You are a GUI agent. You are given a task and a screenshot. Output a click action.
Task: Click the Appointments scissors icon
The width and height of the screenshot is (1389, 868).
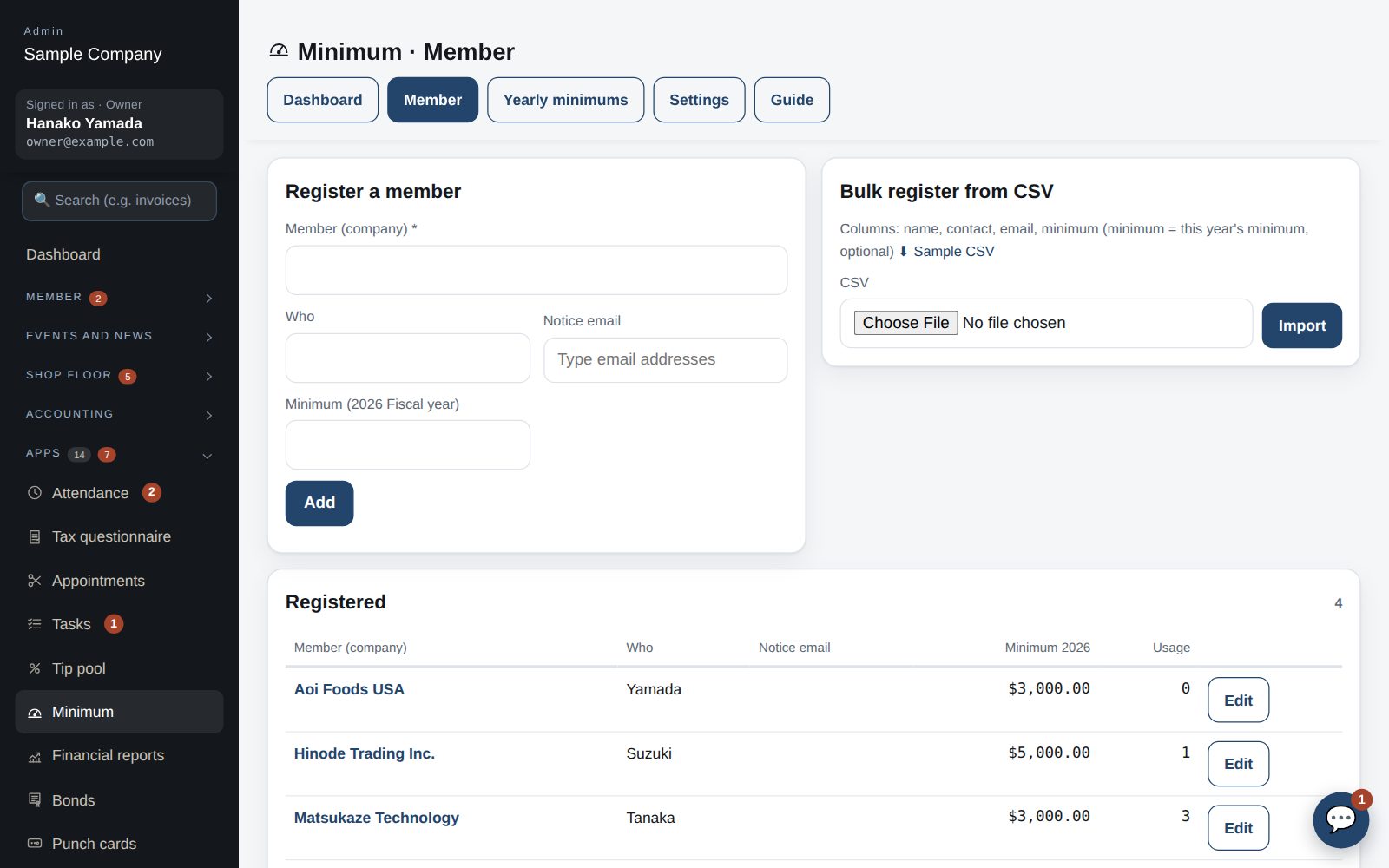pos(35,581)
